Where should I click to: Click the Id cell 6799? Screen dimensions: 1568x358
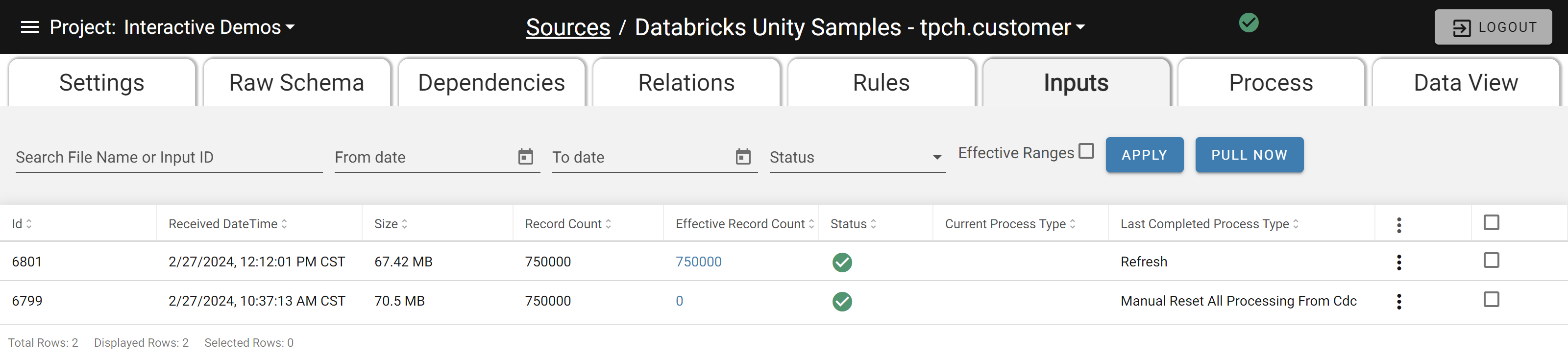[27, 301]
